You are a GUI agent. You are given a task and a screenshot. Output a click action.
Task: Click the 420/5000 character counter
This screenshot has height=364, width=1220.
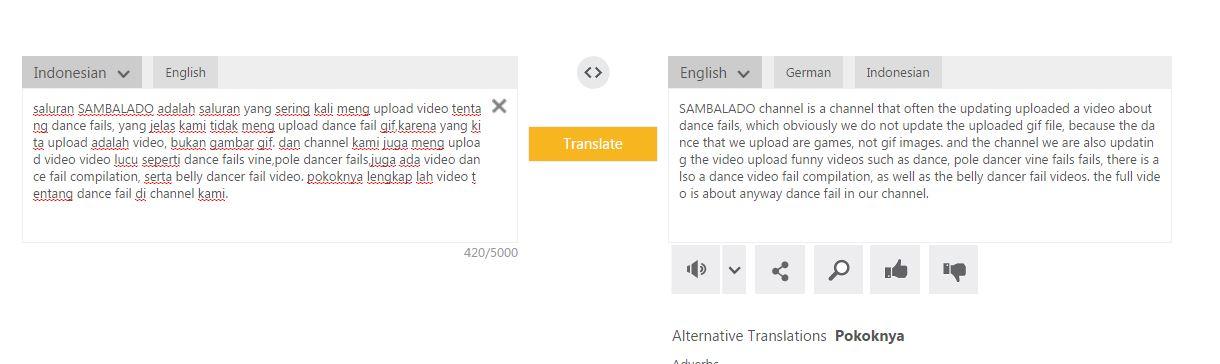(491, 253)
